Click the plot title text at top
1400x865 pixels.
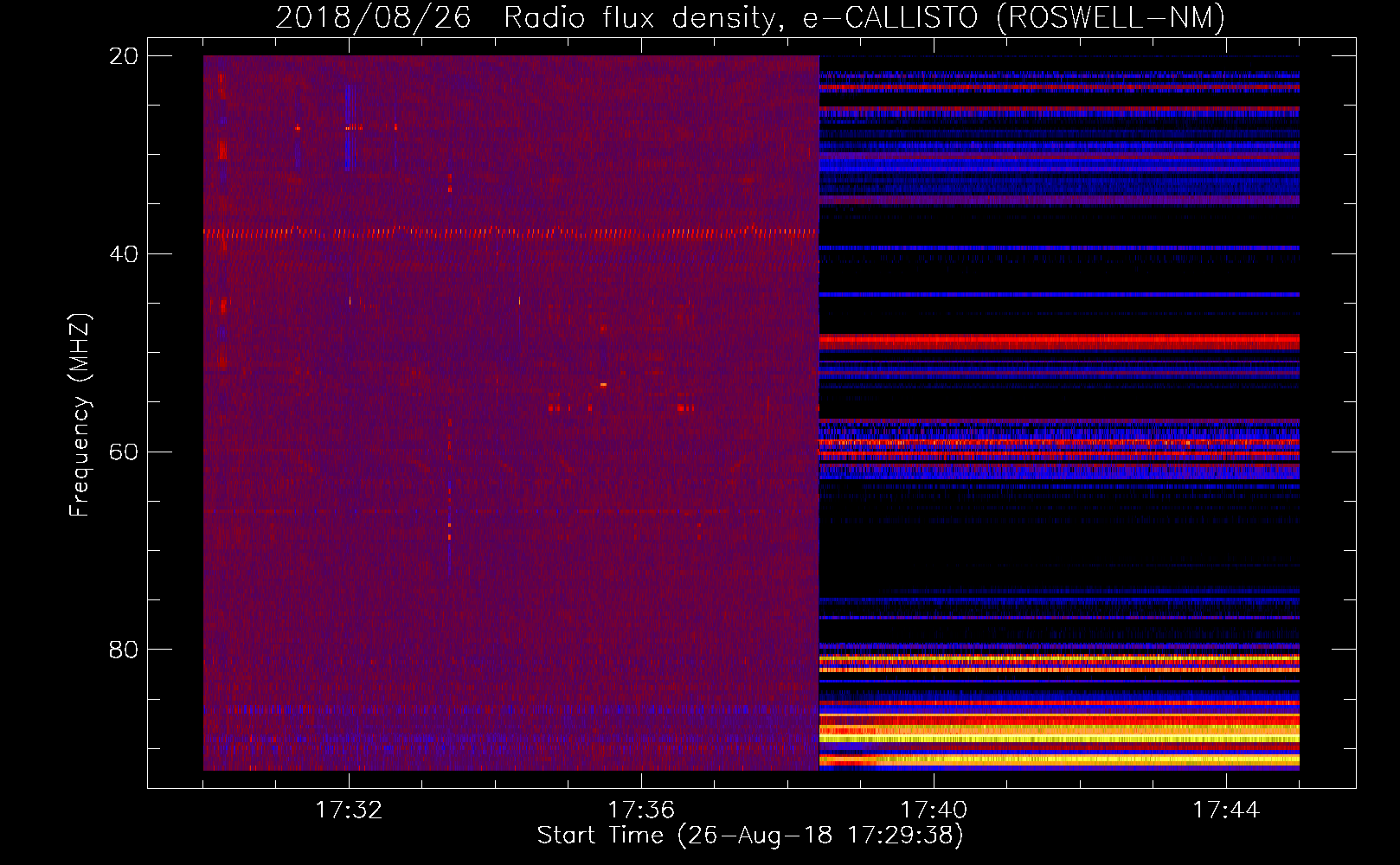pyautogui.click(x=749, y=18)
